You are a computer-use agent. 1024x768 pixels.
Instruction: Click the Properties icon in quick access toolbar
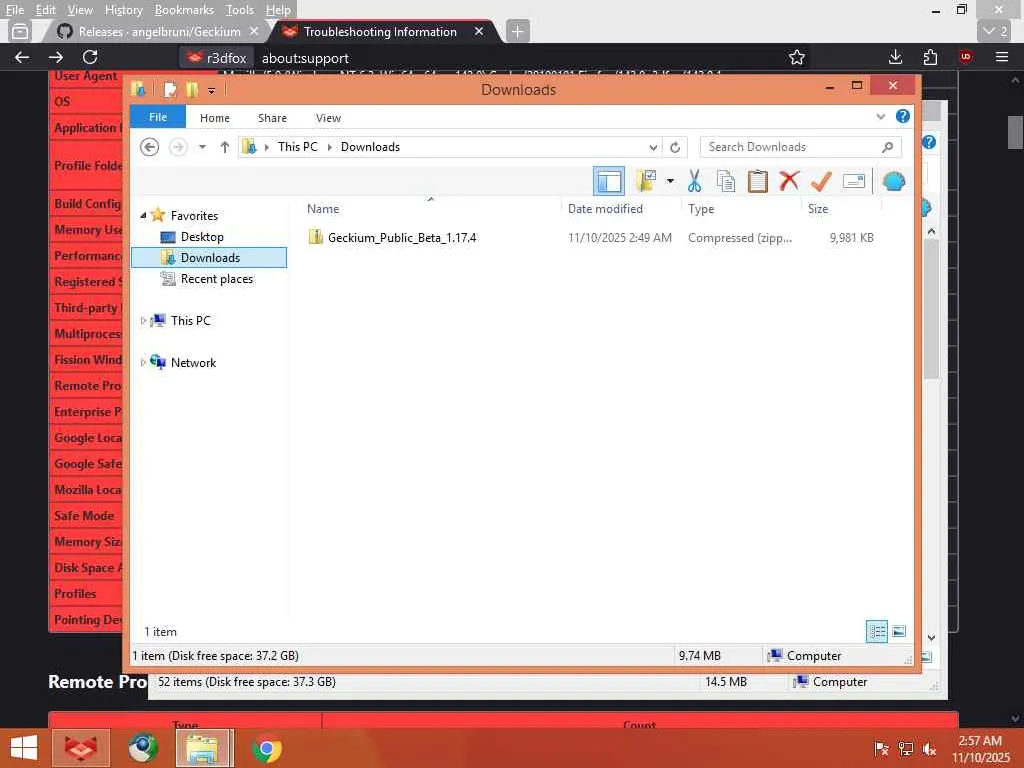click(170, 90)
